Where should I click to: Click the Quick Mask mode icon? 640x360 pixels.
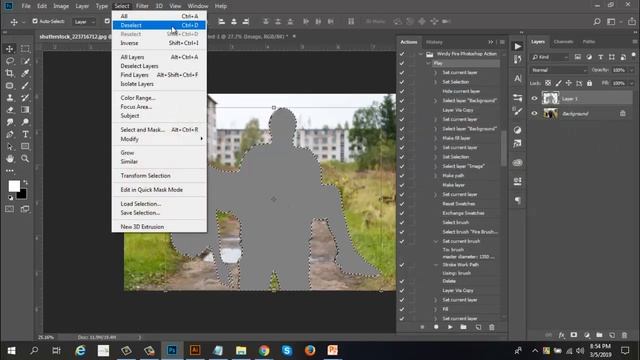point(9,209)
